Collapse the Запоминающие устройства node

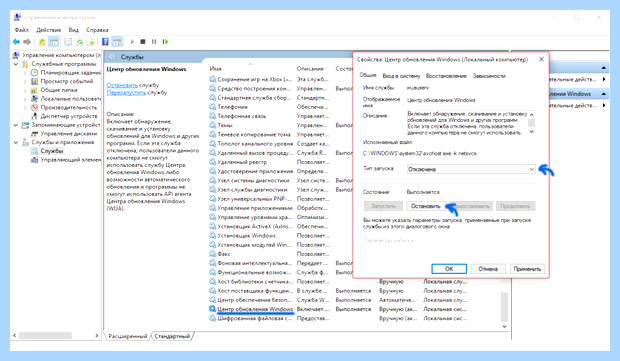[16, 125]
